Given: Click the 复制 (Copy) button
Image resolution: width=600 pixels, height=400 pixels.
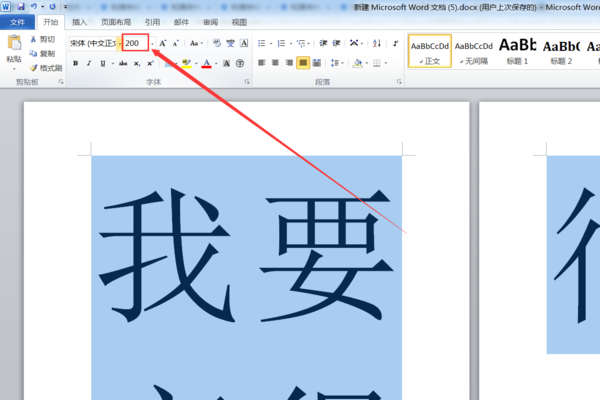Looking at the screenshot, I should (43, 54).
